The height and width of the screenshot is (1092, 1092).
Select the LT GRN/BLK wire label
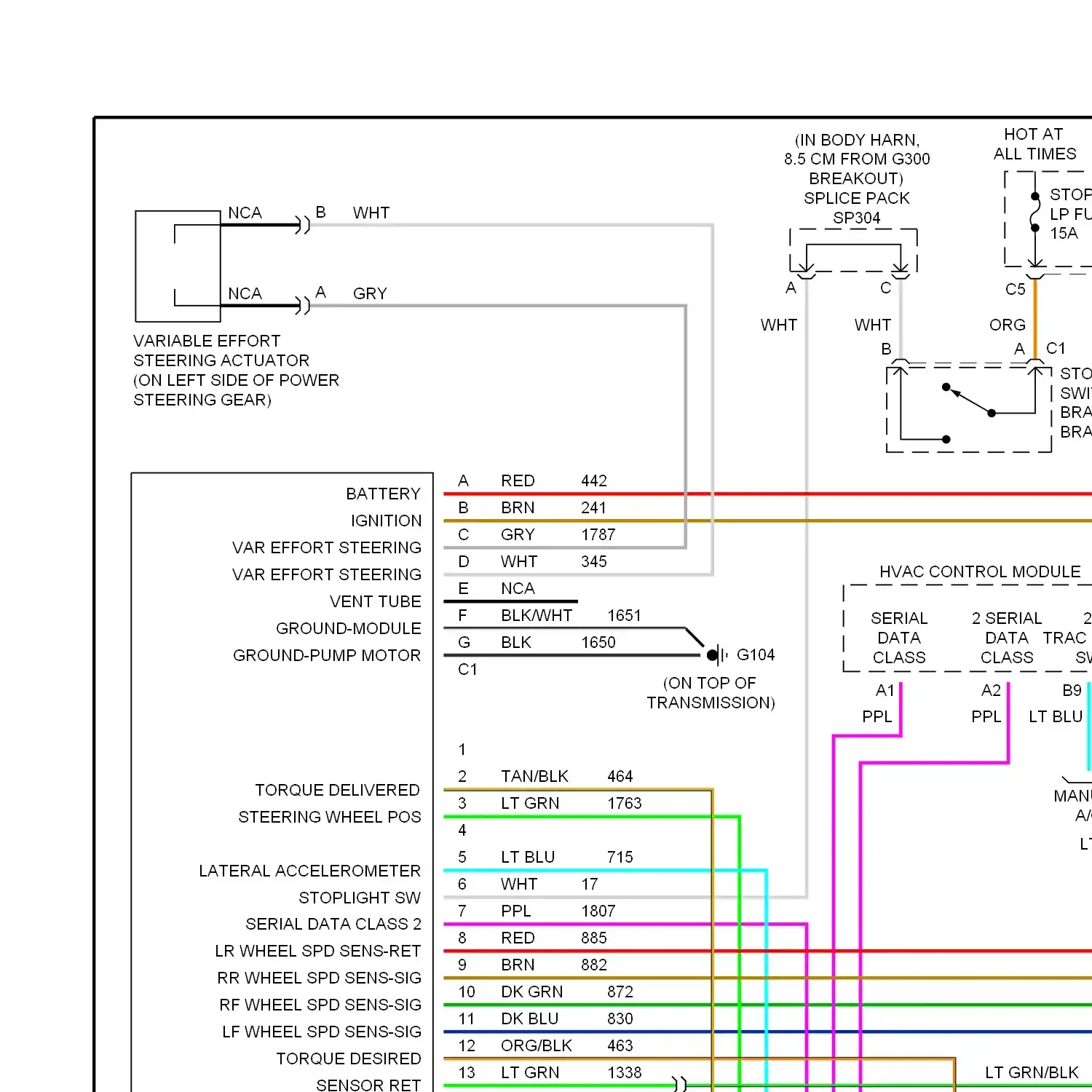(x=1032, y=1072)
